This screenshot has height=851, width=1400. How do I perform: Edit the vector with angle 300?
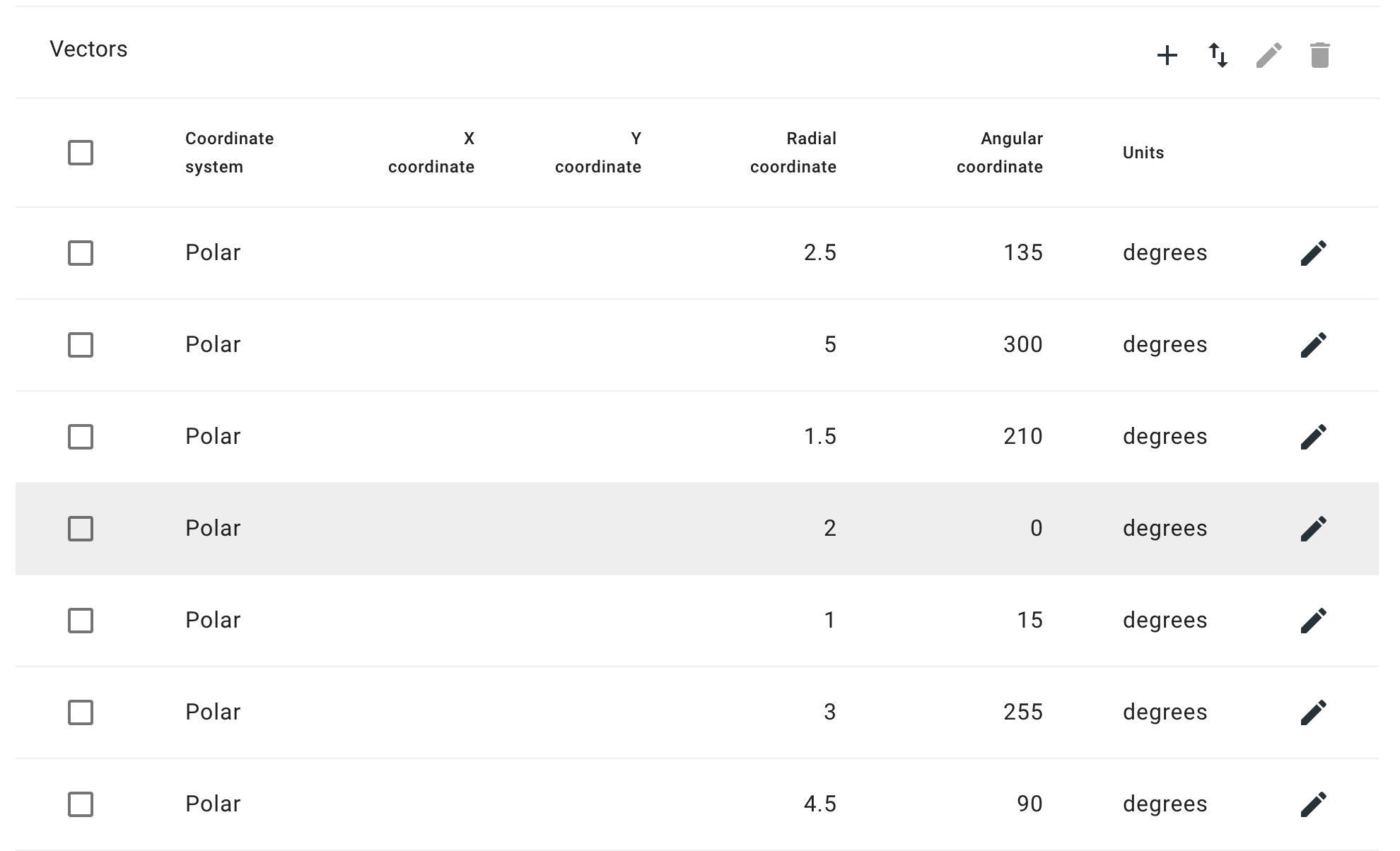pyautogui.click(x=1313, y=345)
